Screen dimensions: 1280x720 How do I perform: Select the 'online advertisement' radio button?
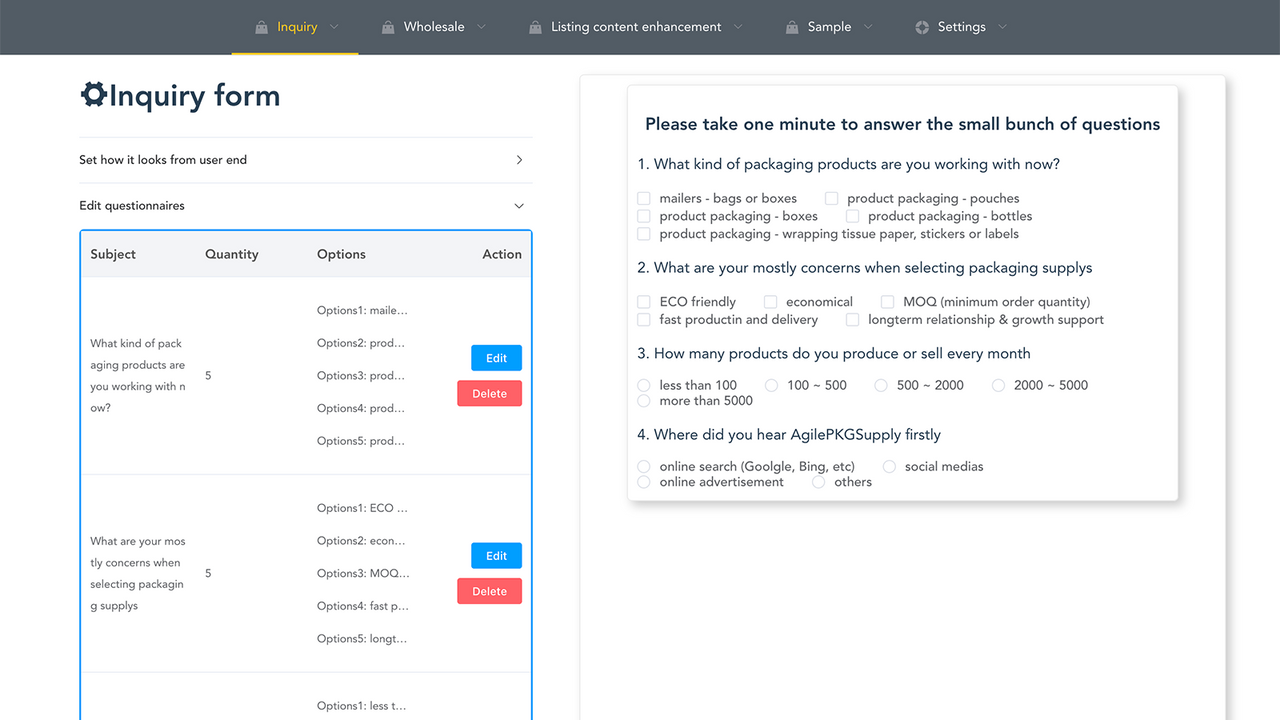click(644, 482)
